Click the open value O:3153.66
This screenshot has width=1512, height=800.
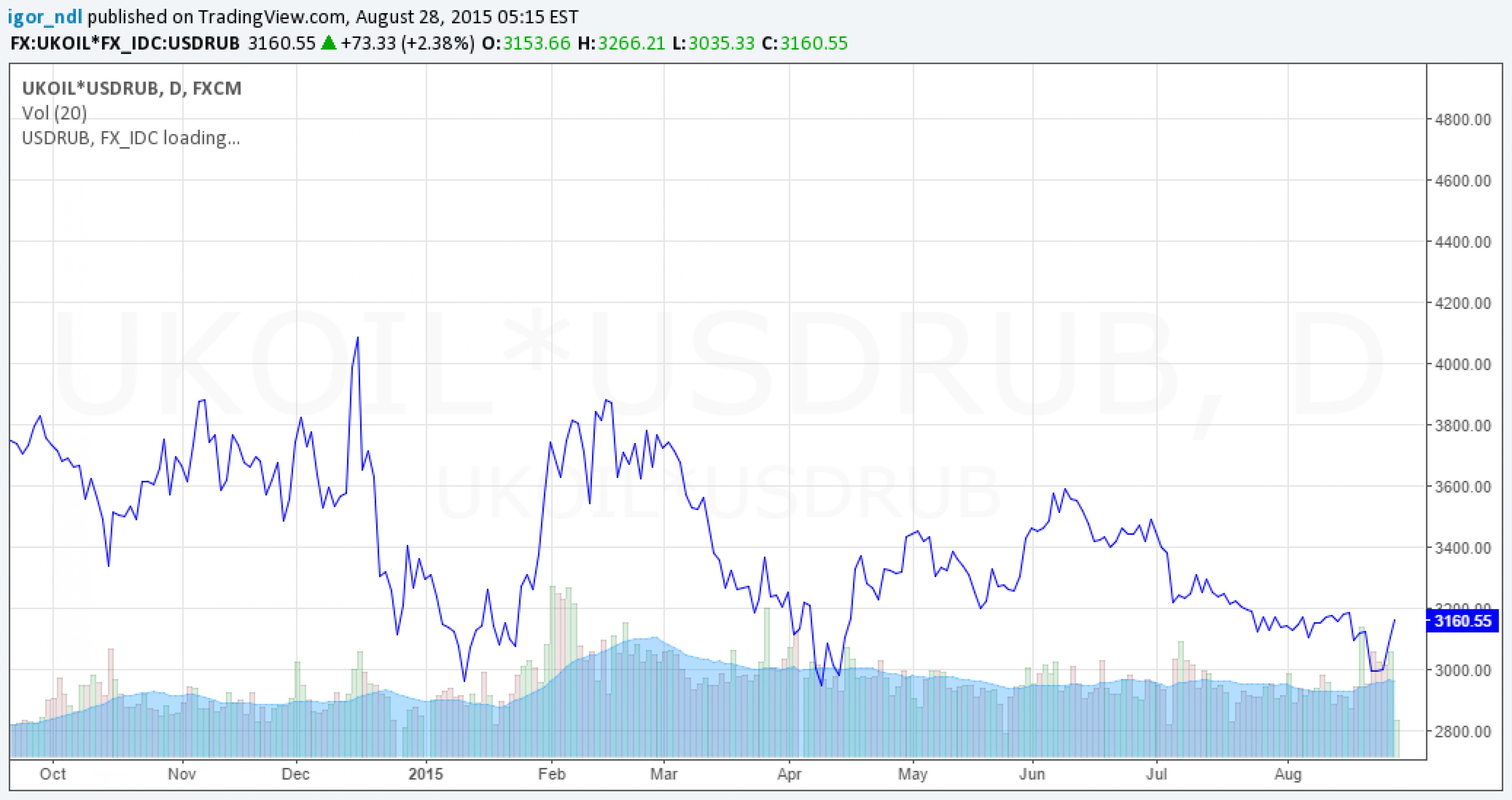click(526, 43)
